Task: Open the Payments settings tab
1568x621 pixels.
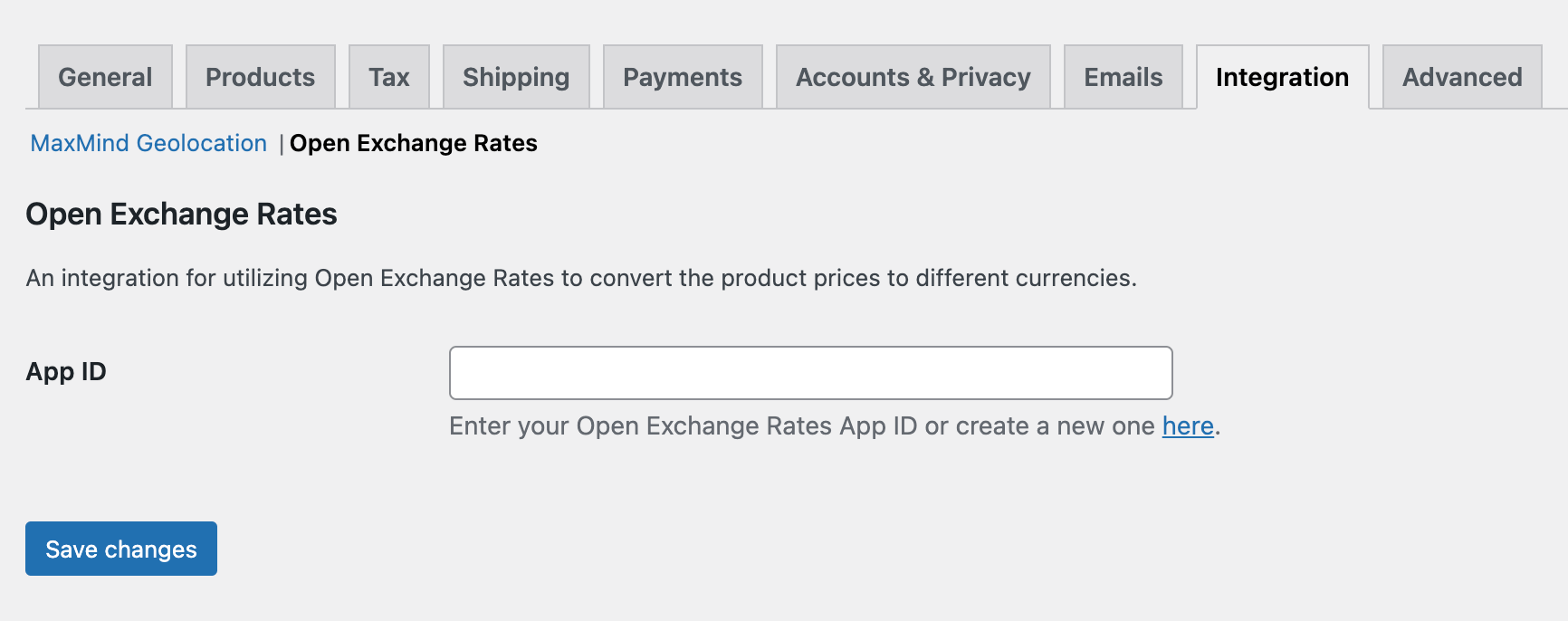Action: (683, 77)
